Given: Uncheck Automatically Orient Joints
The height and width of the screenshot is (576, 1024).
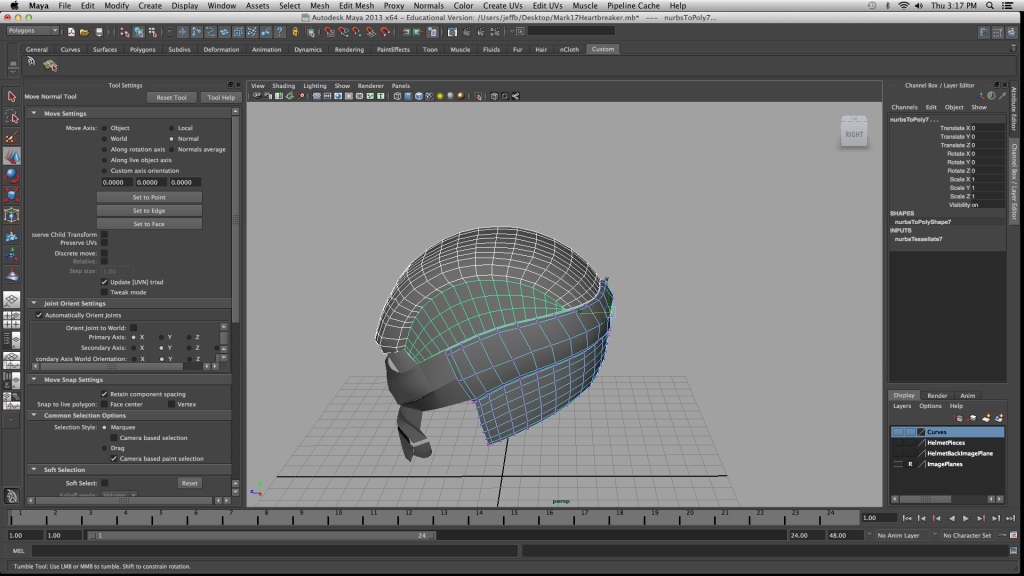Looking at the screenshot, I should [x=39, y=315].
